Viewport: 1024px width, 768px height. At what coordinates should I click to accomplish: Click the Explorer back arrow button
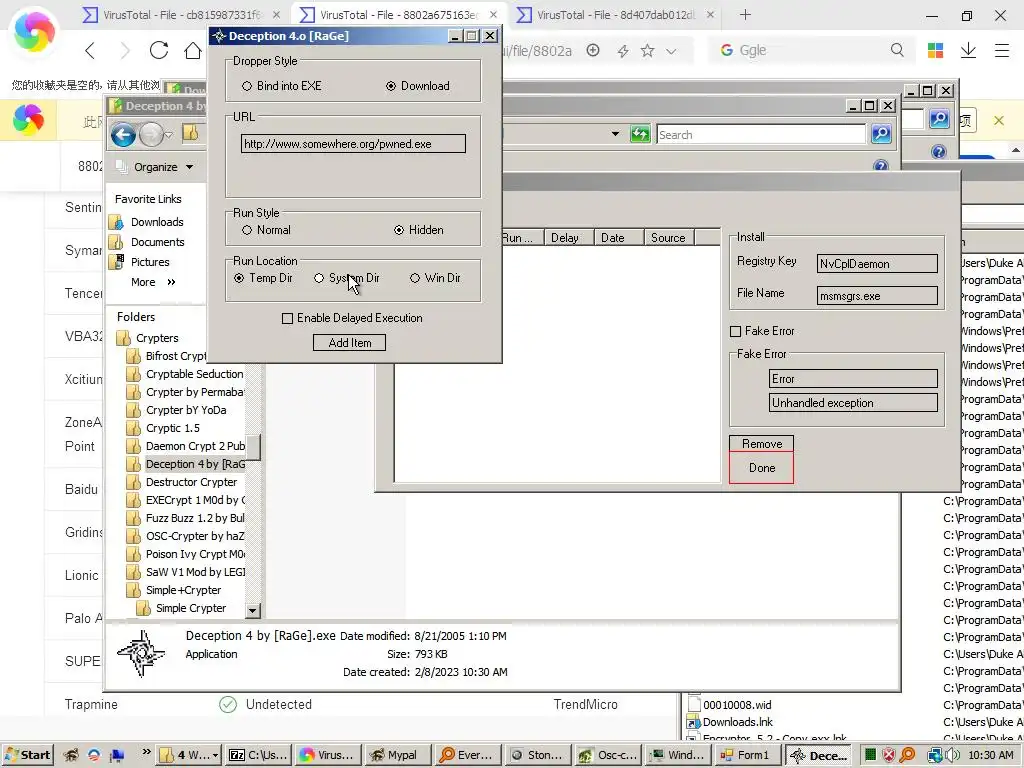coord(123,135)
